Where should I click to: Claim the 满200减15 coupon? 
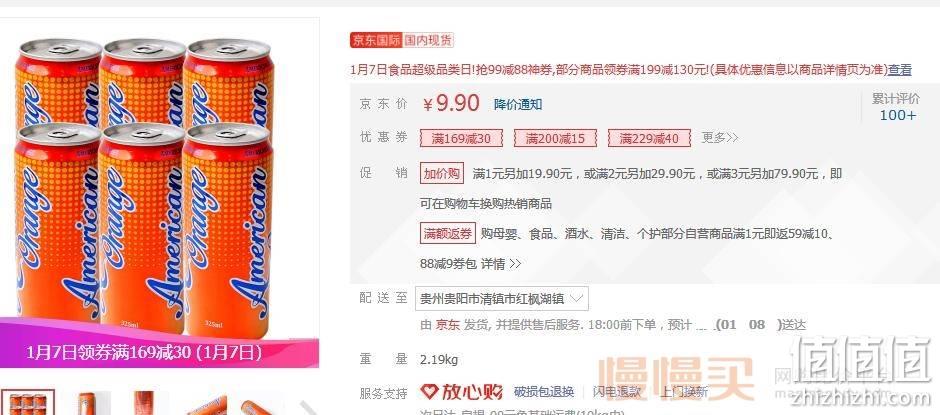(555, 139)
